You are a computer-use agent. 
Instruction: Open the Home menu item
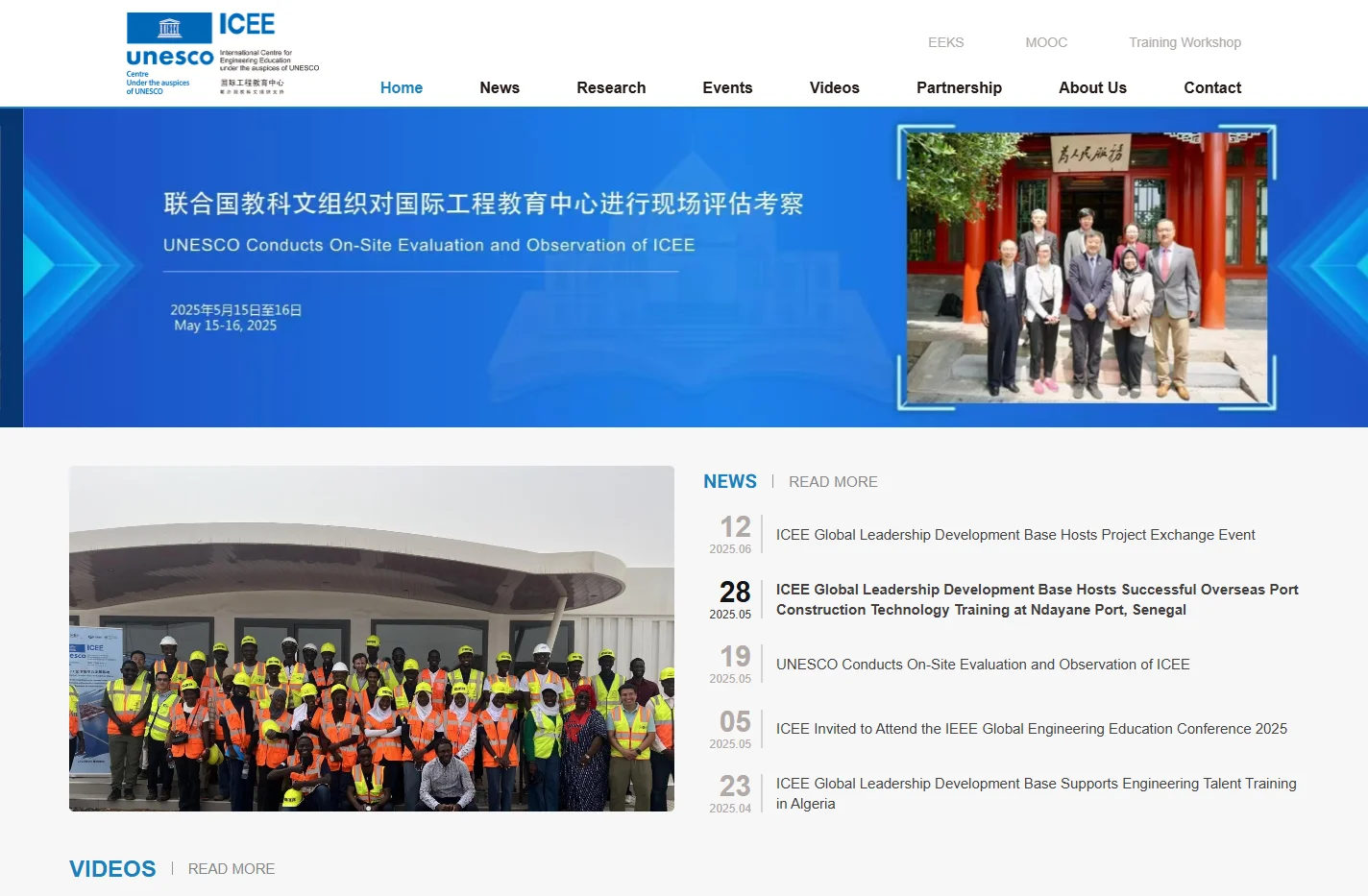pyautogui.click(x=402, y=87)
